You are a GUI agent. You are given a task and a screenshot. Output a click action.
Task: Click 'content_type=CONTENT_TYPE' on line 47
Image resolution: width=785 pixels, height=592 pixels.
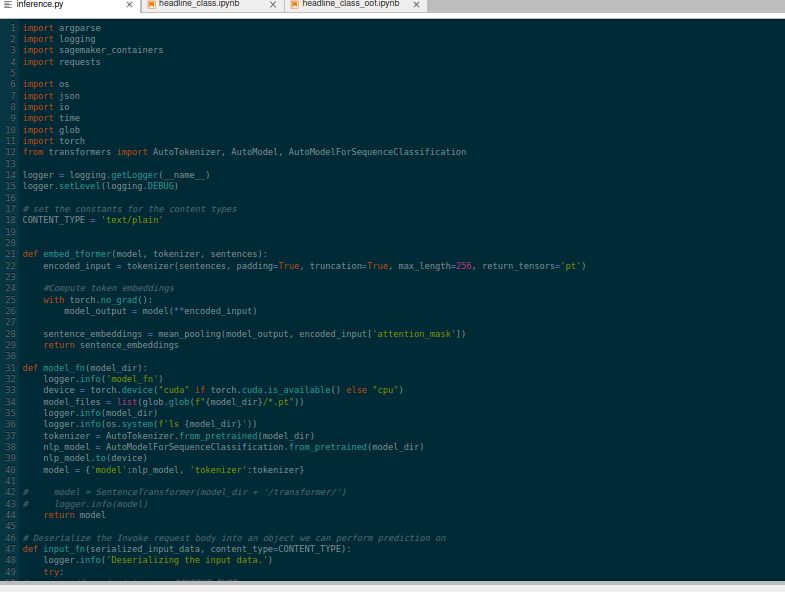(x=275, y=549)
